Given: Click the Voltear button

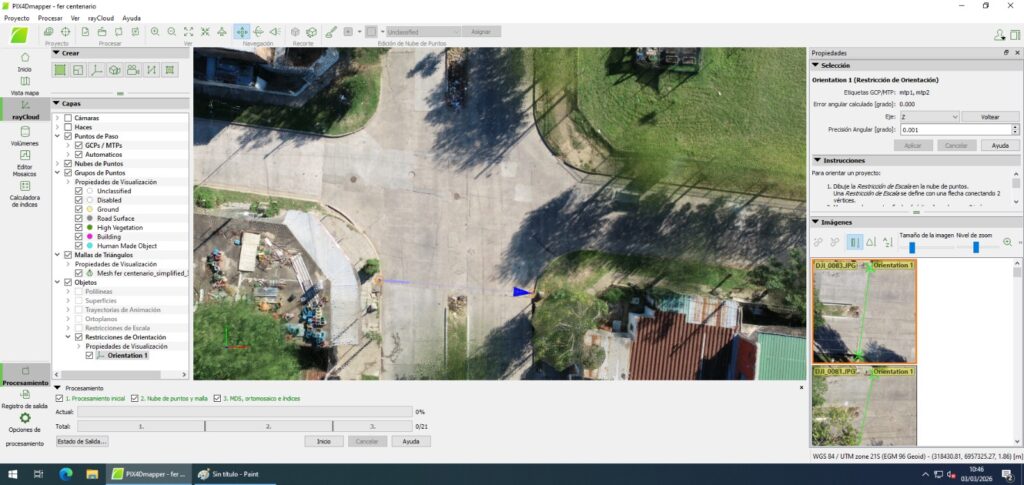Looking at the screenshot, I should tap(990, 117).
